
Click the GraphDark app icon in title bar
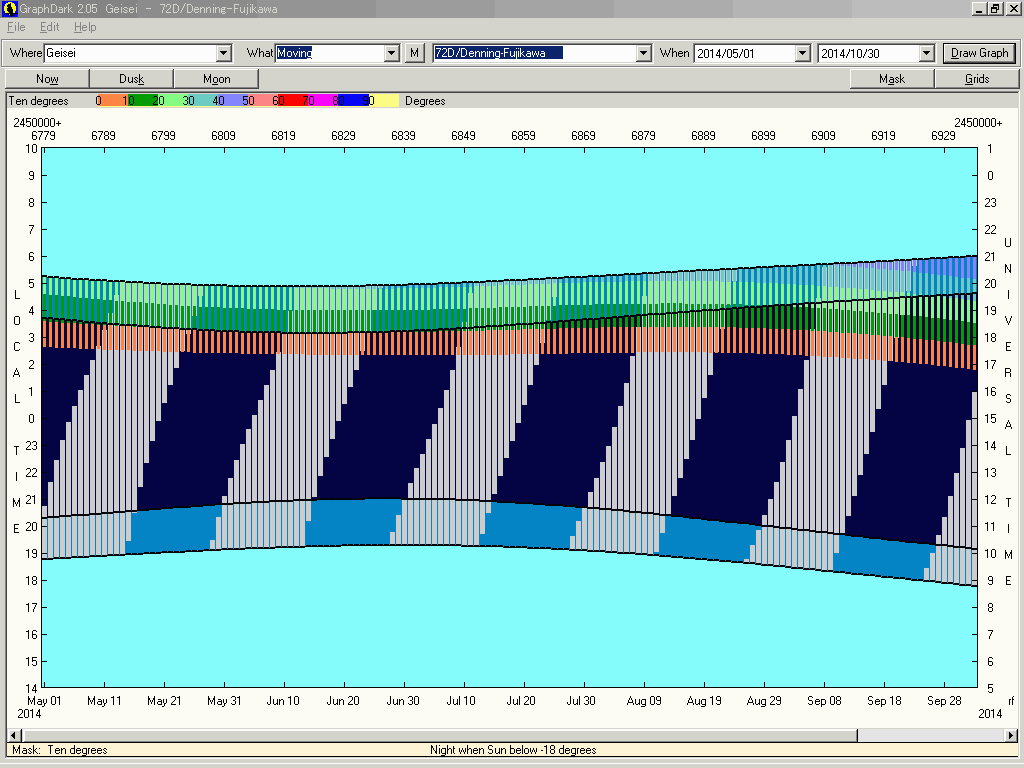pos(9,9)
